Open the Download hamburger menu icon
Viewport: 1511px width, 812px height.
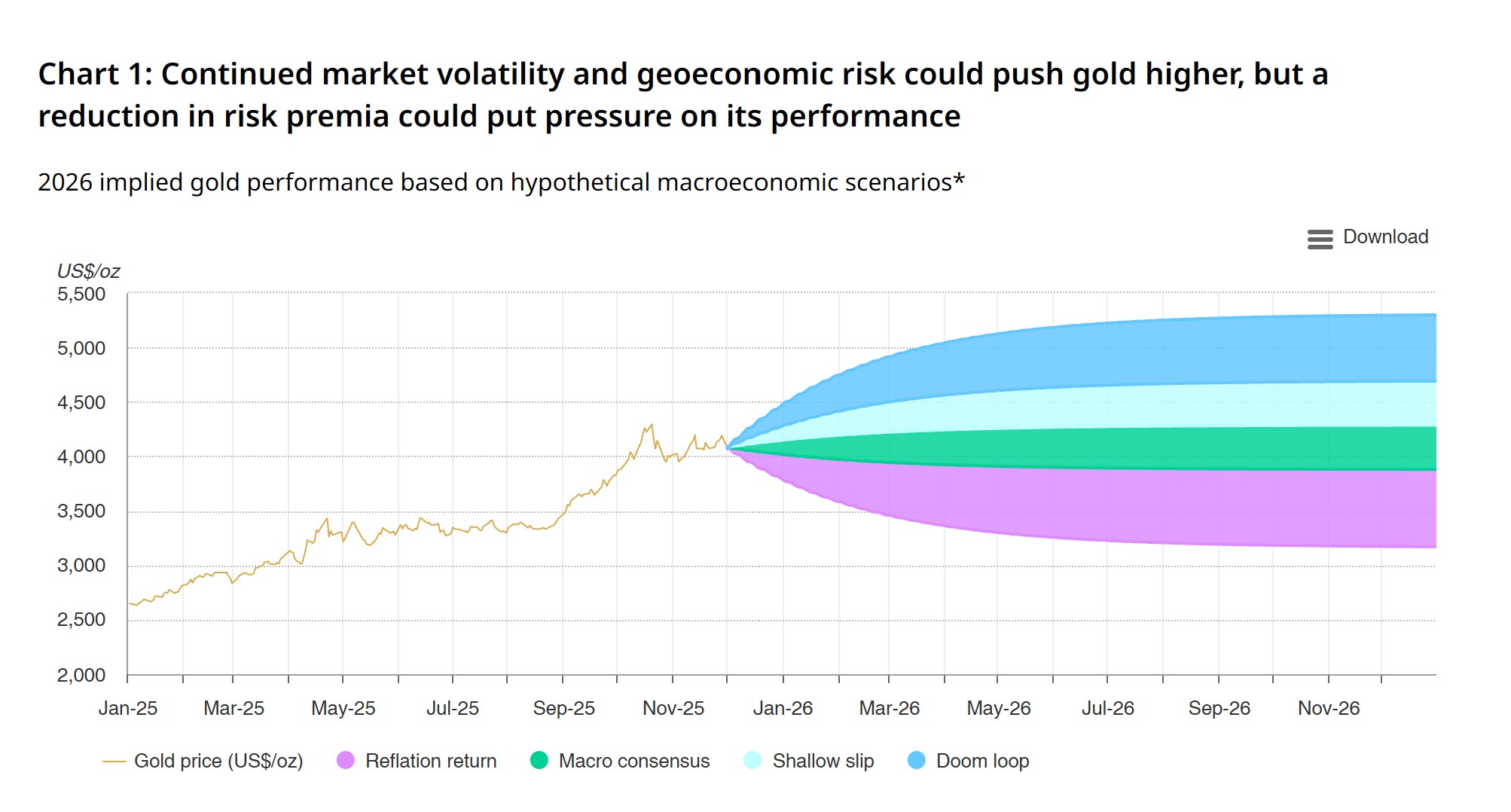pyautogui.click(x=1320, y=239)
